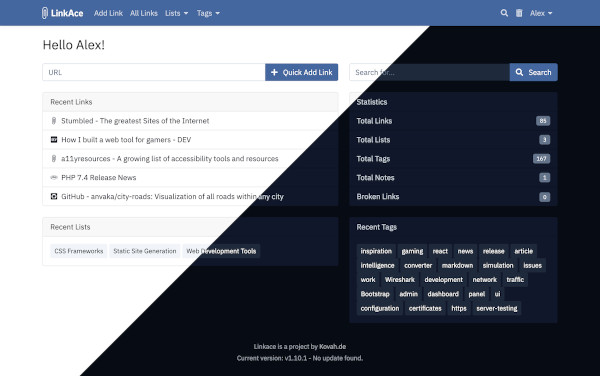Open the CSS Frameworks list

pos(79,251)
